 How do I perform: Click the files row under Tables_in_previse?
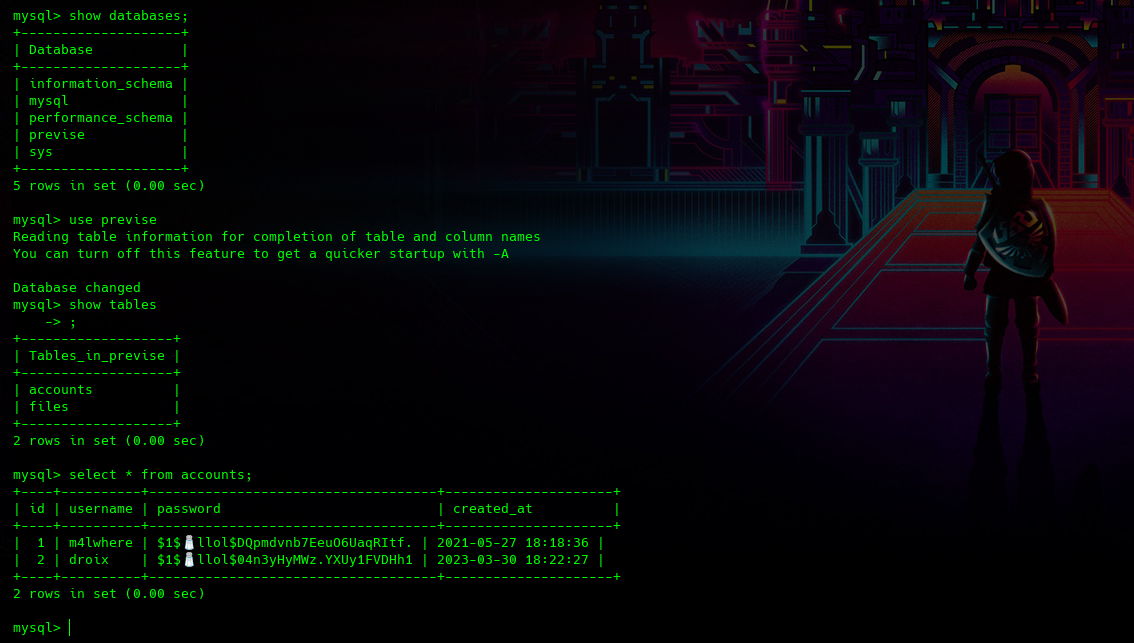click(49, 407)
